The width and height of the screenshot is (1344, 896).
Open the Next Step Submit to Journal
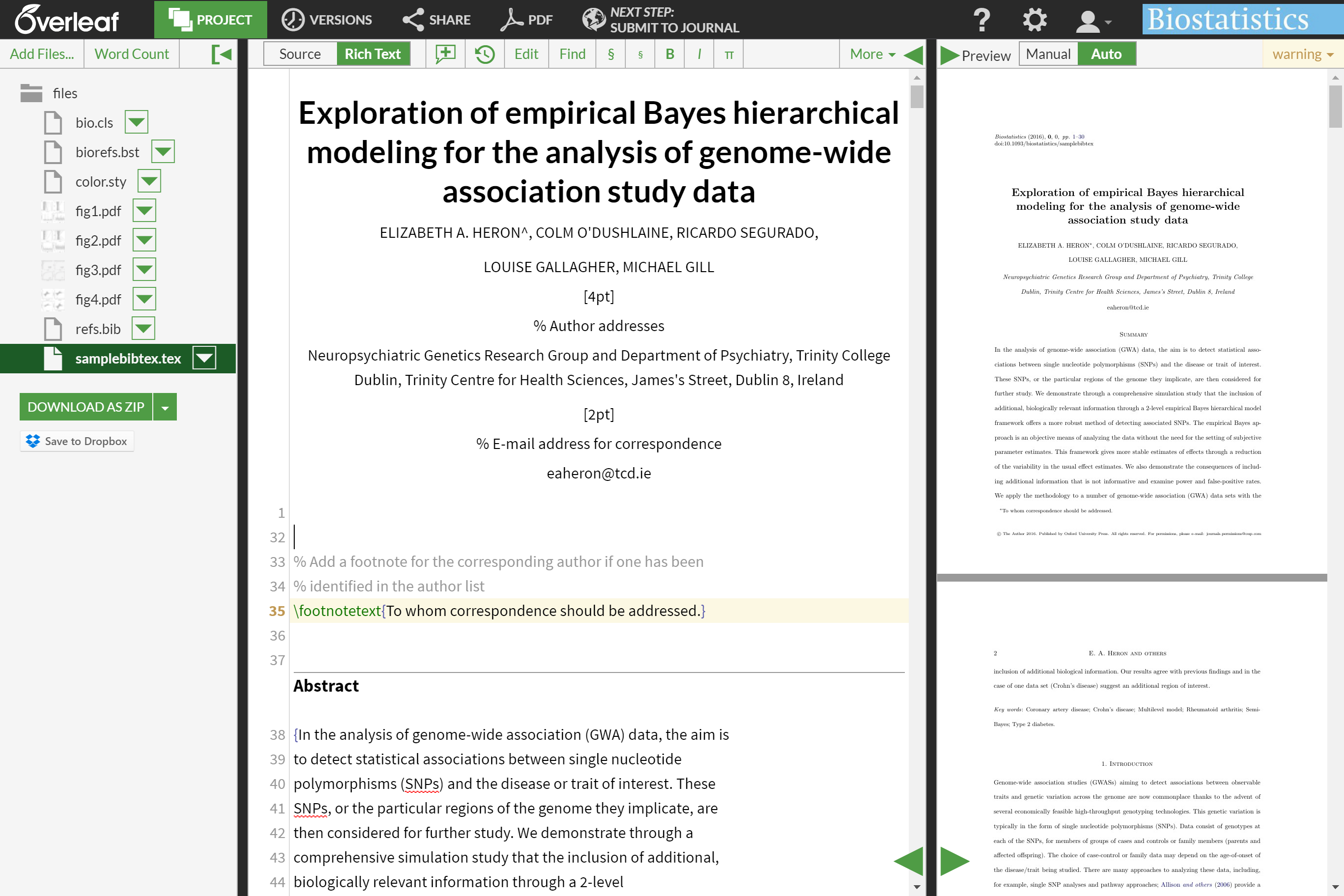pos(660,20)
